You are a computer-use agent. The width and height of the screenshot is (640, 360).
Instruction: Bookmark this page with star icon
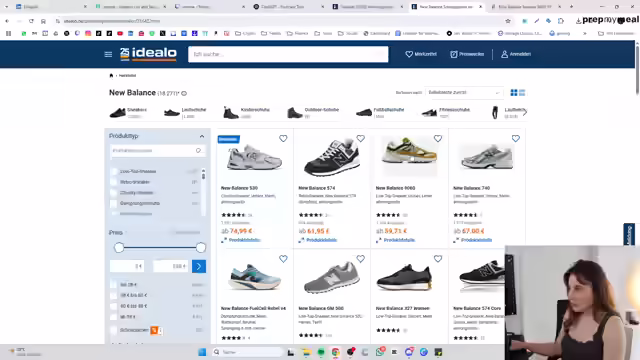click(508, 21)
